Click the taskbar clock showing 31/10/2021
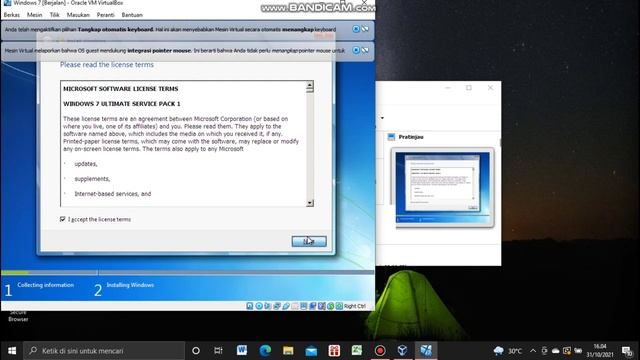The height and width of the screenshot is (360, 640). tap(600, 351)
